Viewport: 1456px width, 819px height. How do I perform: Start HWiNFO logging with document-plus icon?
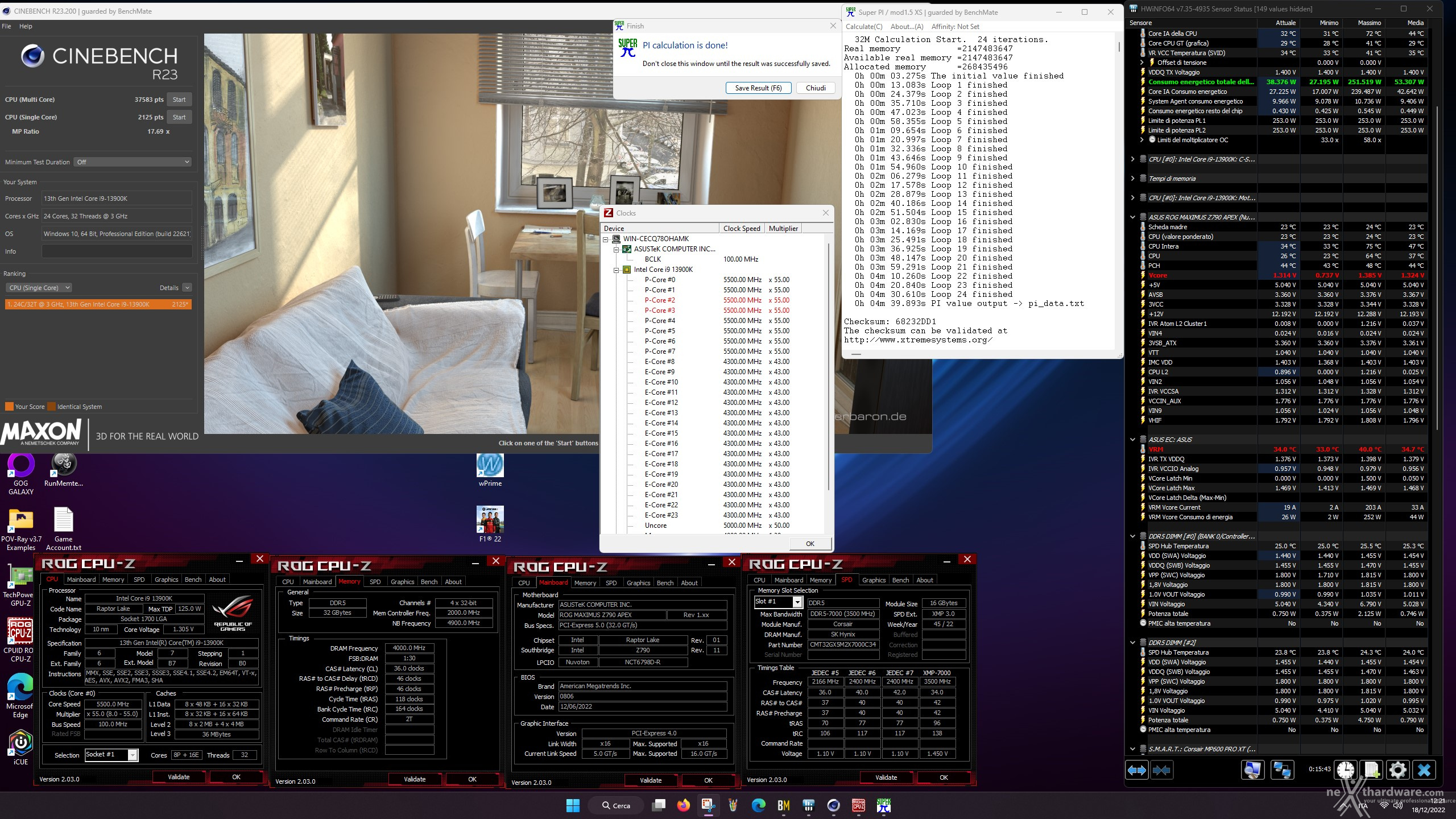point(1372,770)
